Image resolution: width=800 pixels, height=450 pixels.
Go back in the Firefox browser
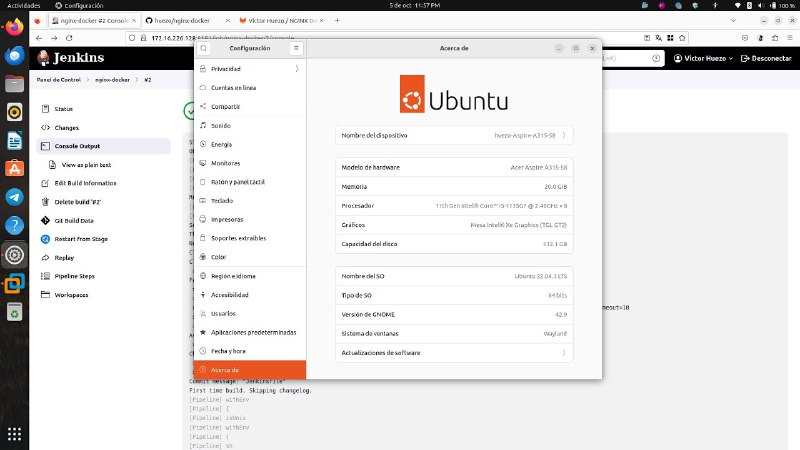(39, 38)
